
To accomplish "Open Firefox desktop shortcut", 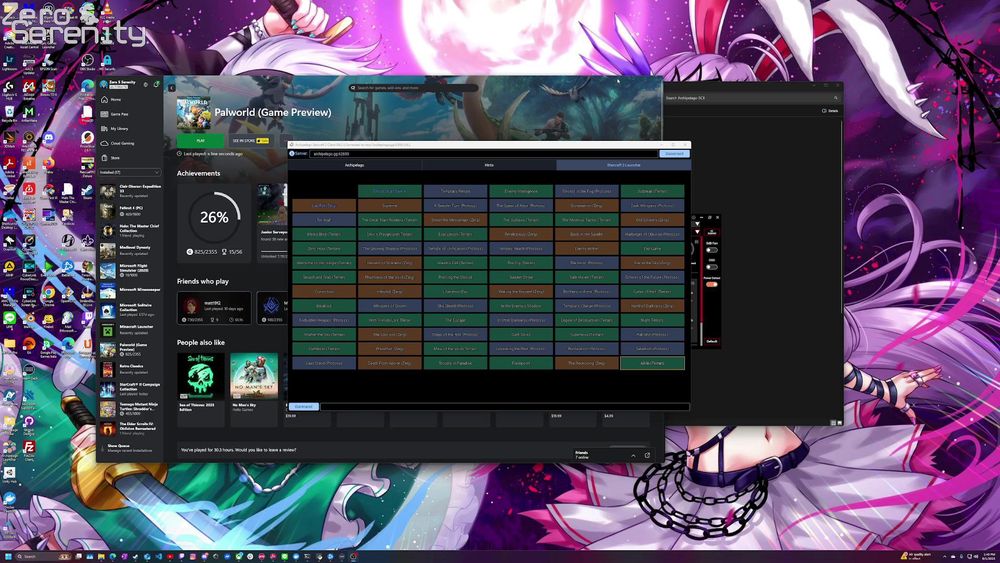I will [48, 165].
